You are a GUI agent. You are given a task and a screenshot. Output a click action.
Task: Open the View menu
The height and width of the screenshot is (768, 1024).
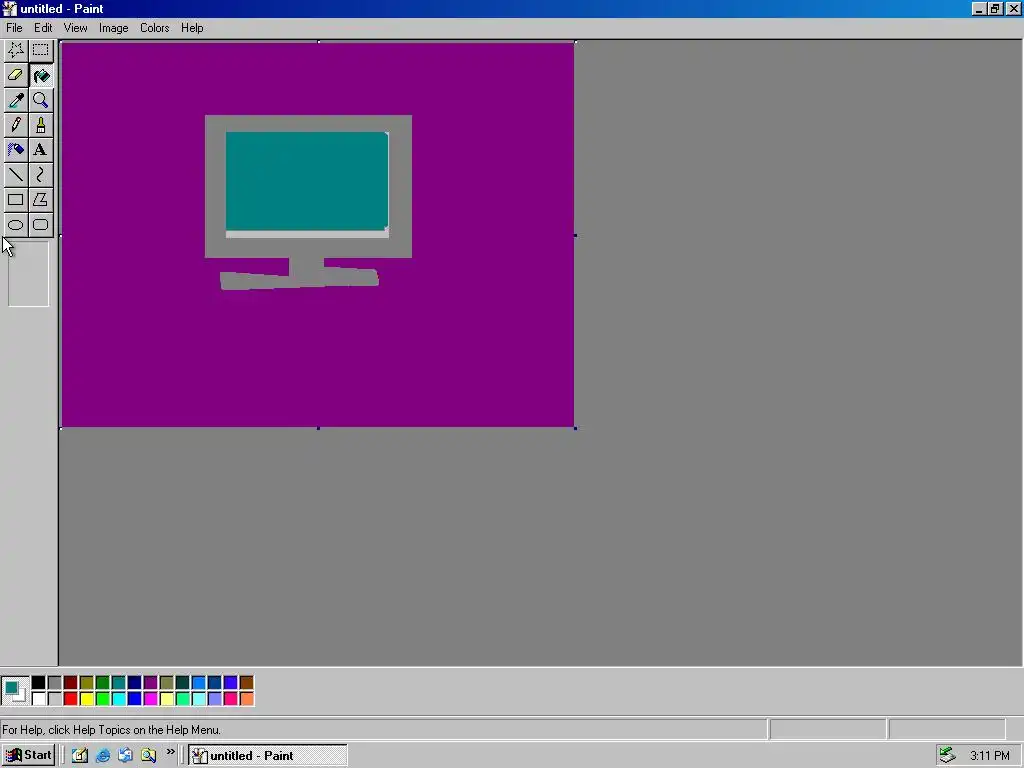coord(75,28)
